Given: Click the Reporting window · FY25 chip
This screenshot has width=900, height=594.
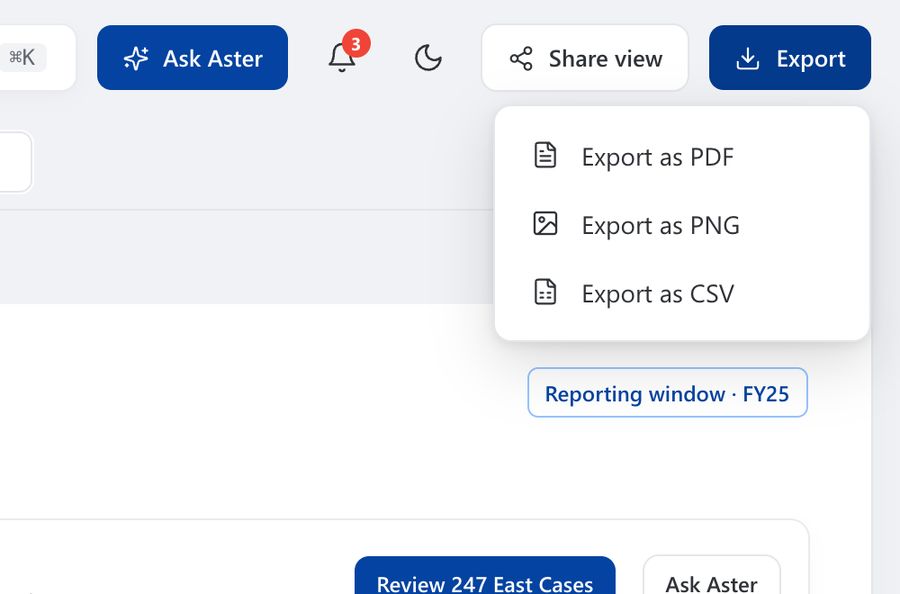Looking at the screenshot, I should (668, 393).
